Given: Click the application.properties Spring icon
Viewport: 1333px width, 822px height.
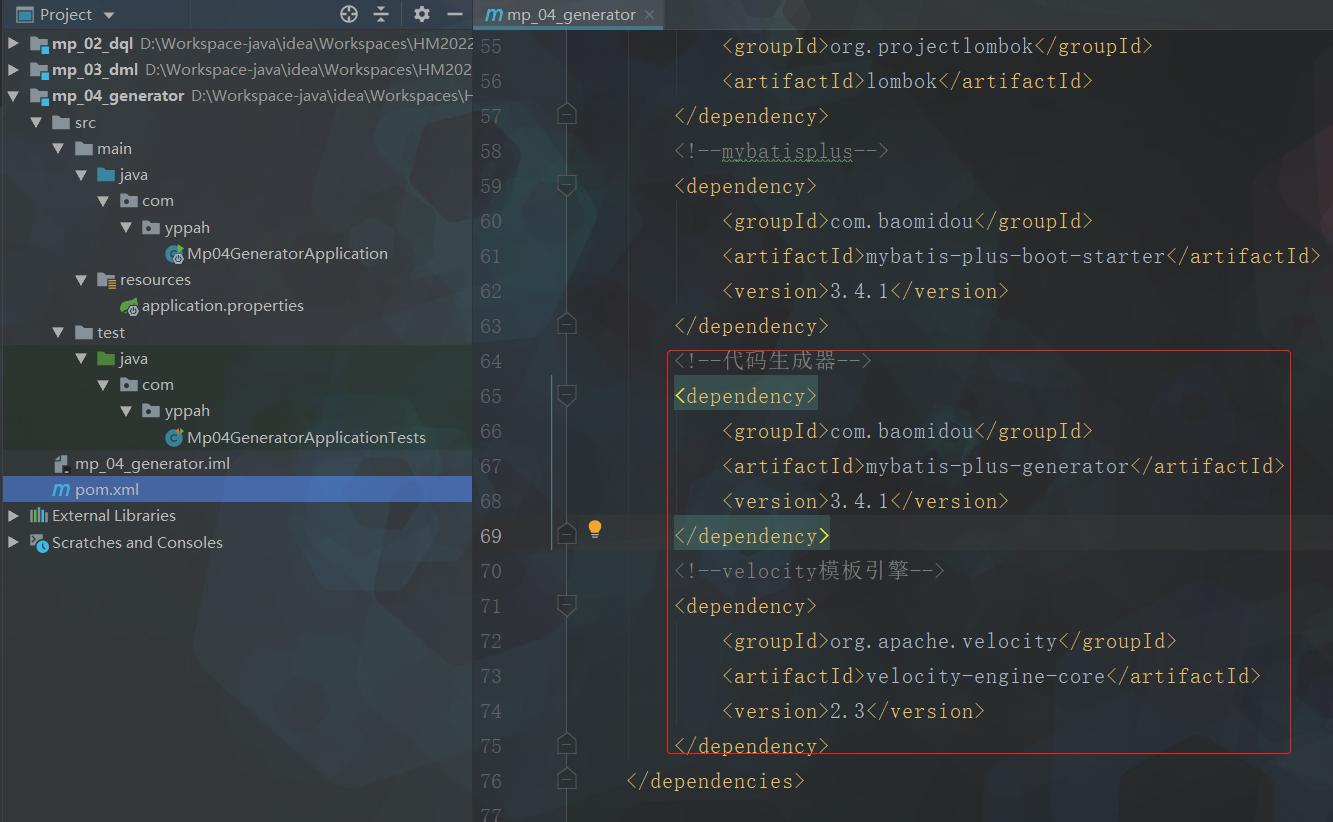Looking at the screenshot, I should (129, 306).
